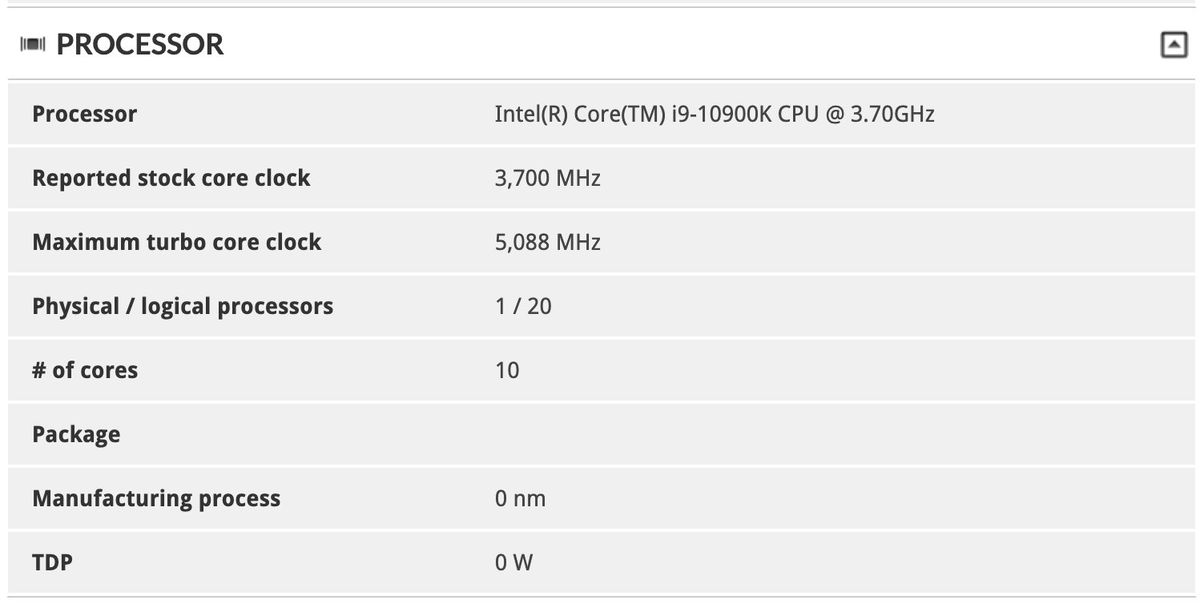Click the Maximum turbo core clock value 5,088 MHz
This screenshot has width=1200, height=604.
pyautogui.click(x=548, y=241)
